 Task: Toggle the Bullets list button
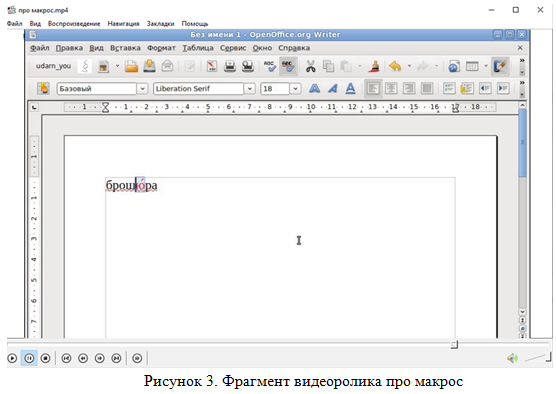467,88
